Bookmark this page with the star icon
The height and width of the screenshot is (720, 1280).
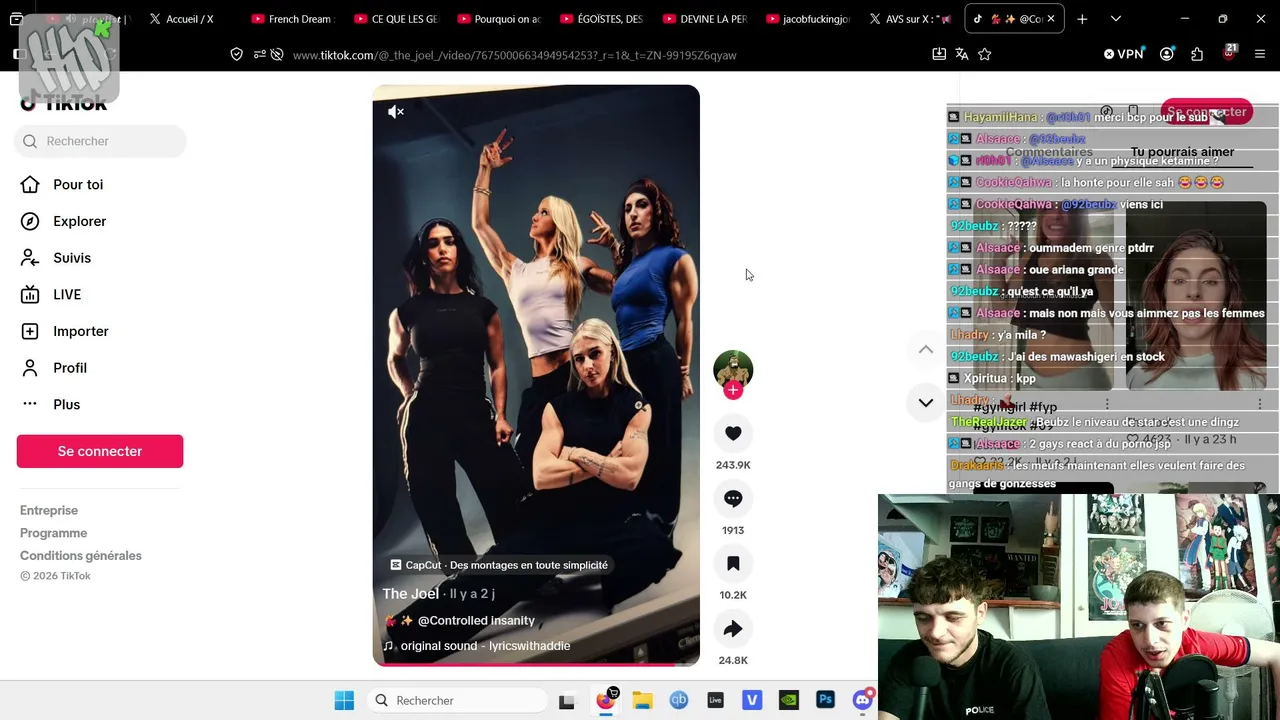click(x=985, y=54)
